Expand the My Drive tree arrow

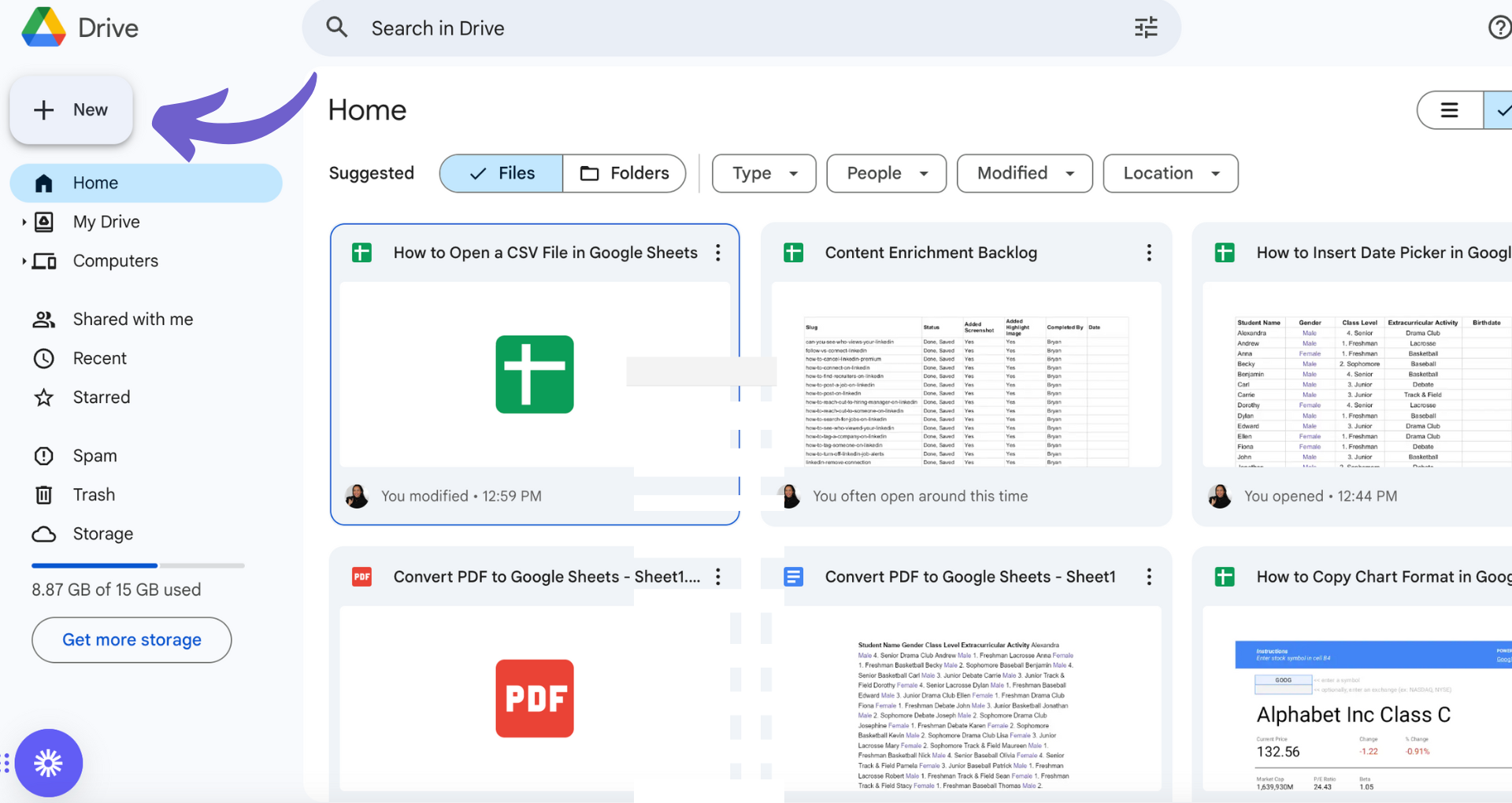[24, 222]
